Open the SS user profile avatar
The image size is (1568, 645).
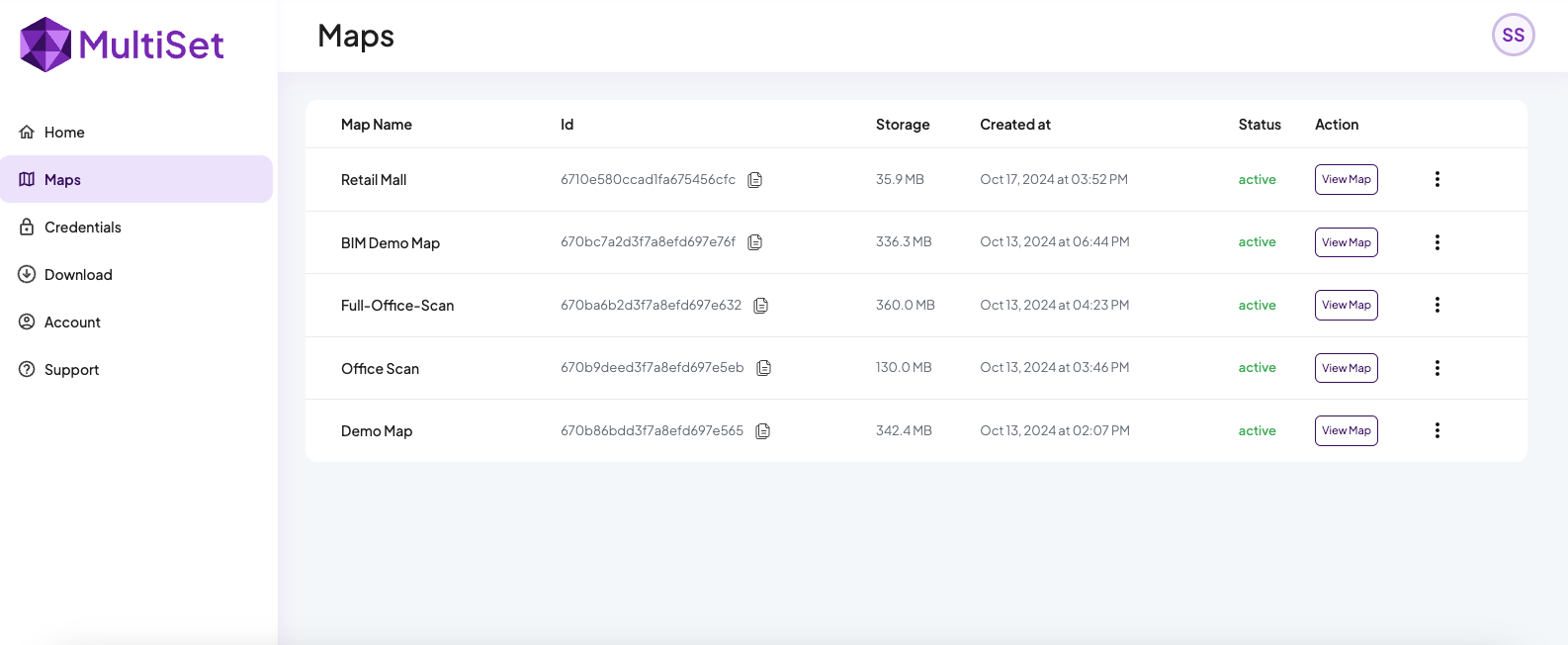(1513, 36)
